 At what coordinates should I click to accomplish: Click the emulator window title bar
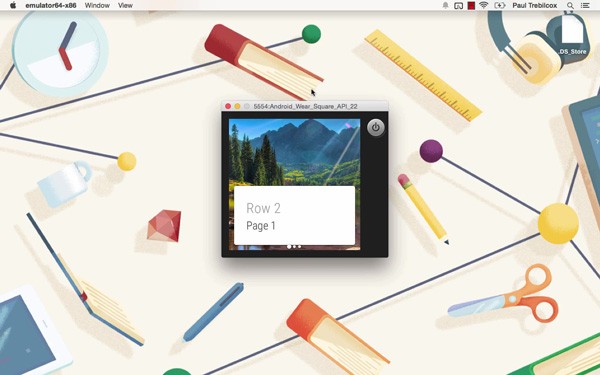[305, 106]
